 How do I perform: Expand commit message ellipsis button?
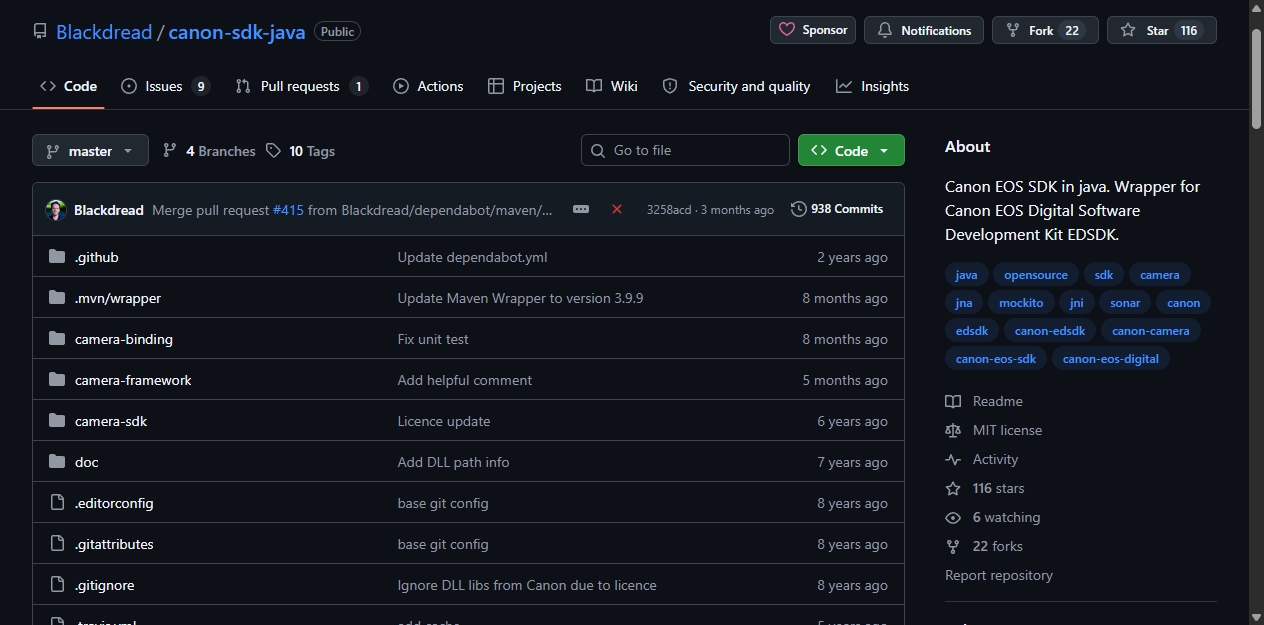[x=581, y=209]
